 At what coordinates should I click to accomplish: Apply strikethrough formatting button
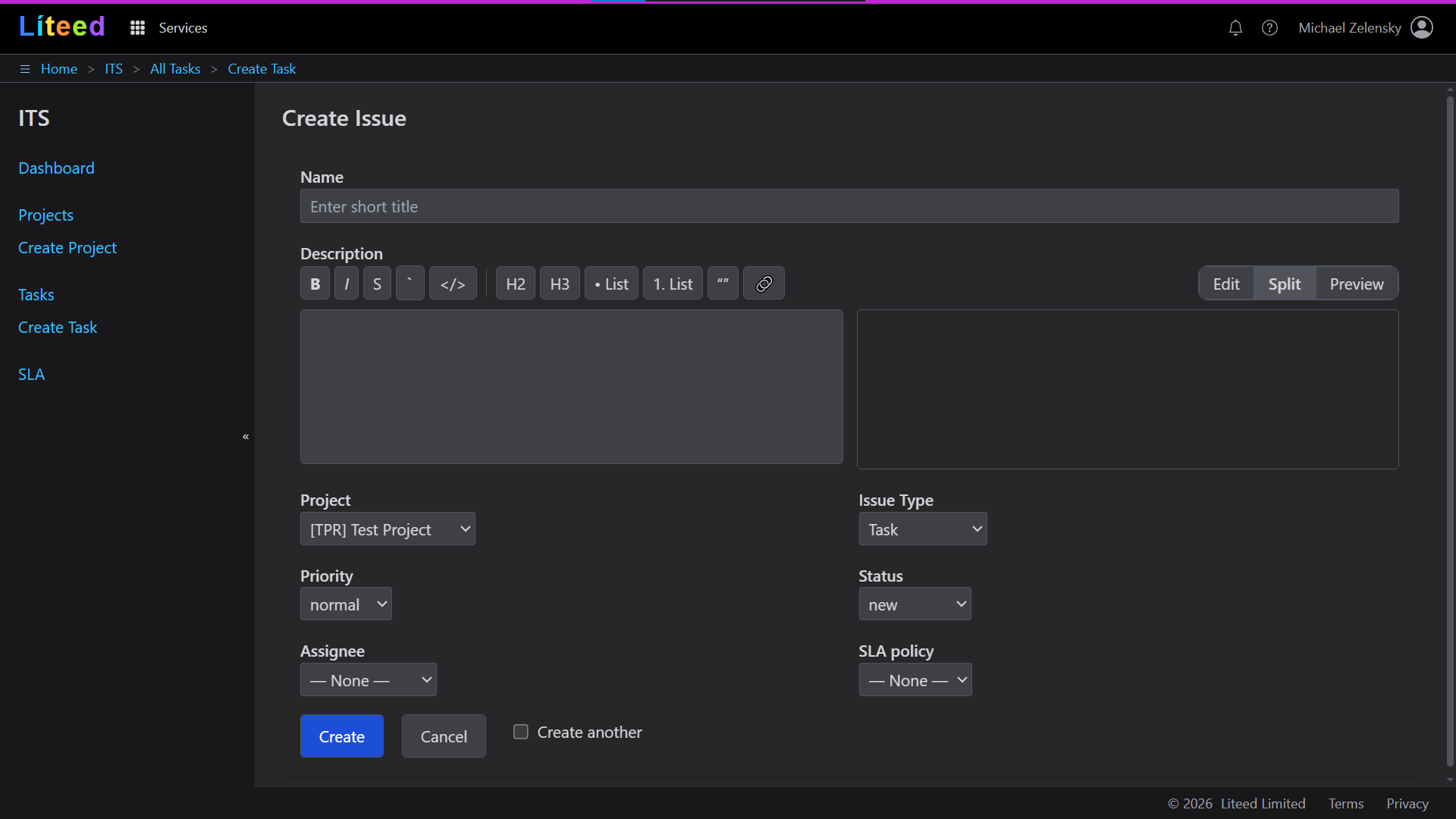point(377,284)
